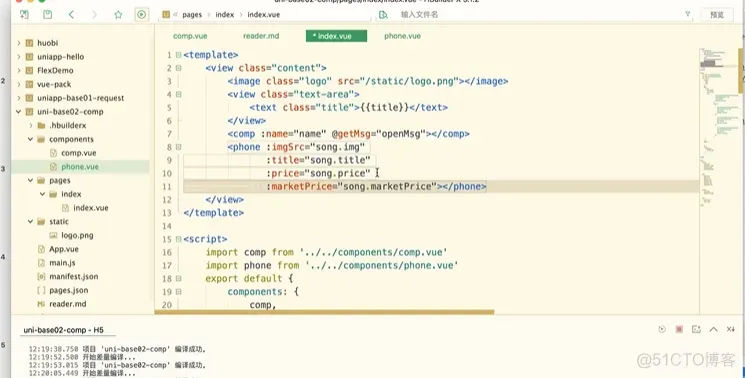Viewport: 745px width, 378px height.
Task: Go back with the left arrow icon
Action: coord(71,15)
